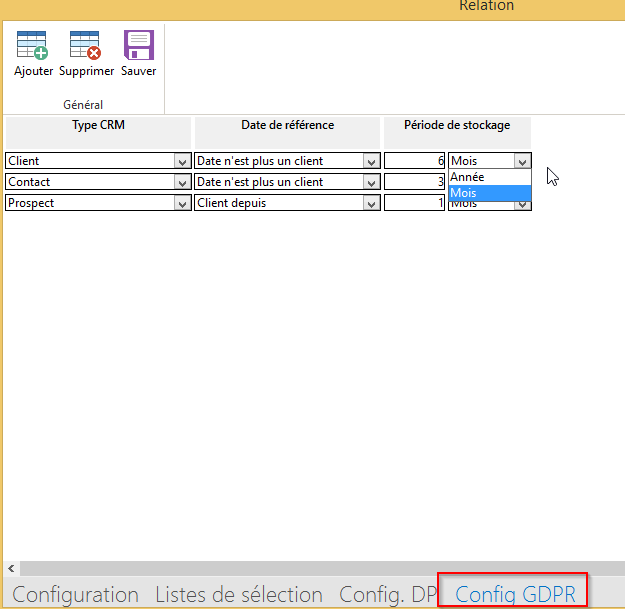Viewport: 625px width, 609px height.
Task: Click the Sauver floppy disk icon
Action: 138,46
